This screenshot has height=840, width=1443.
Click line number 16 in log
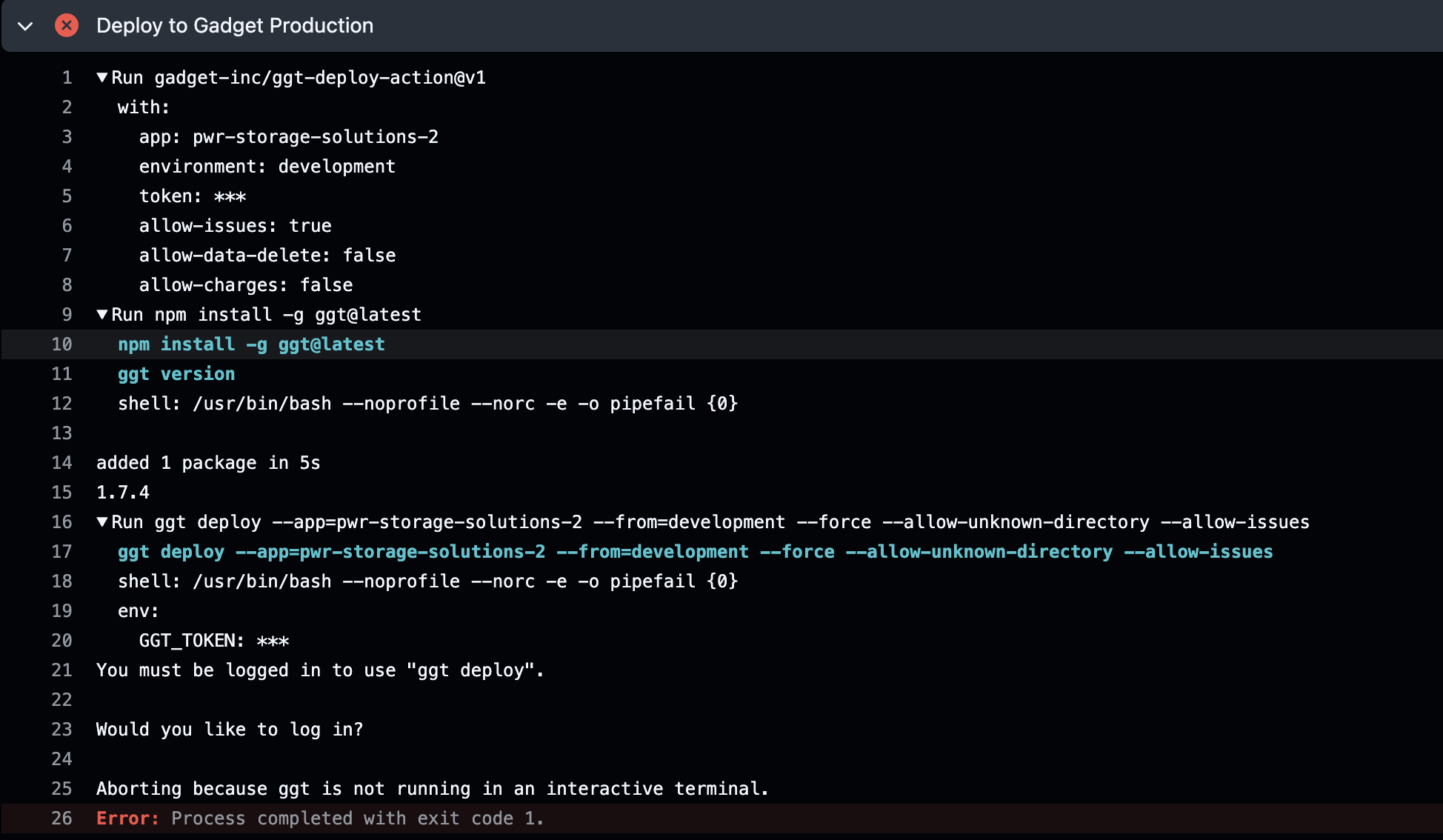coord(61,522)
